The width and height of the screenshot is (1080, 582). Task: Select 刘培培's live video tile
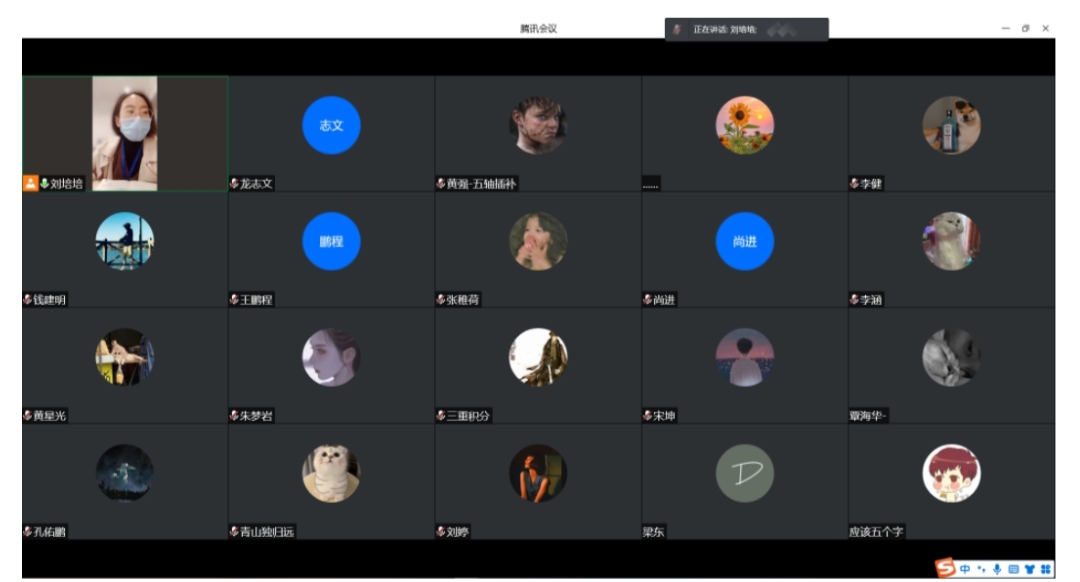coord(125,128)
